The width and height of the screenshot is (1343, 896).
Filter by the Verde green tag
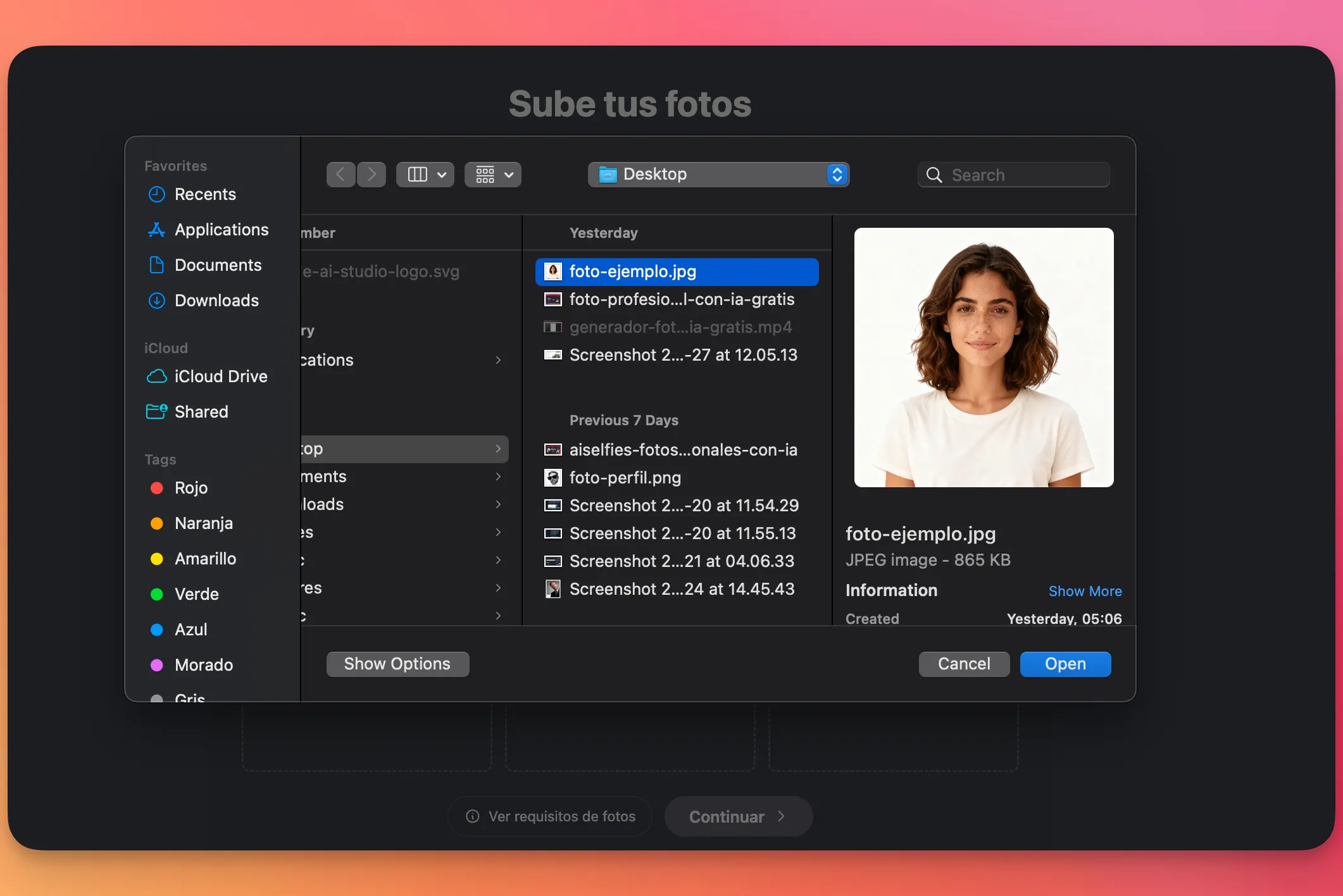[x=196, y=594]
